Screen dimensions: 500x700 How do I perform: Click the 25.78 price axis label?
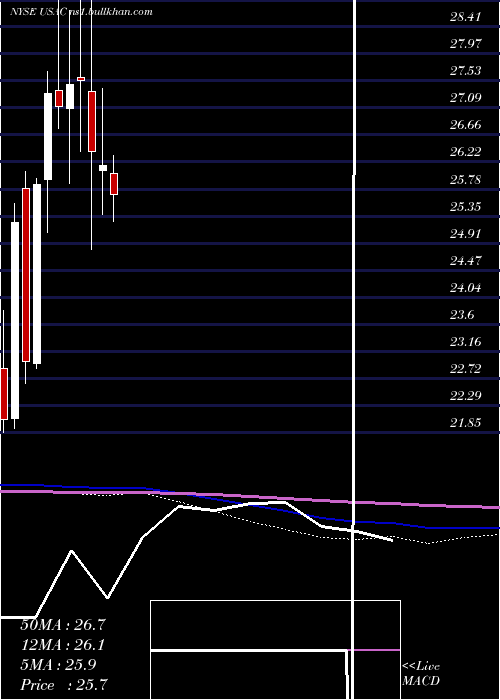[x=465, y=180]
